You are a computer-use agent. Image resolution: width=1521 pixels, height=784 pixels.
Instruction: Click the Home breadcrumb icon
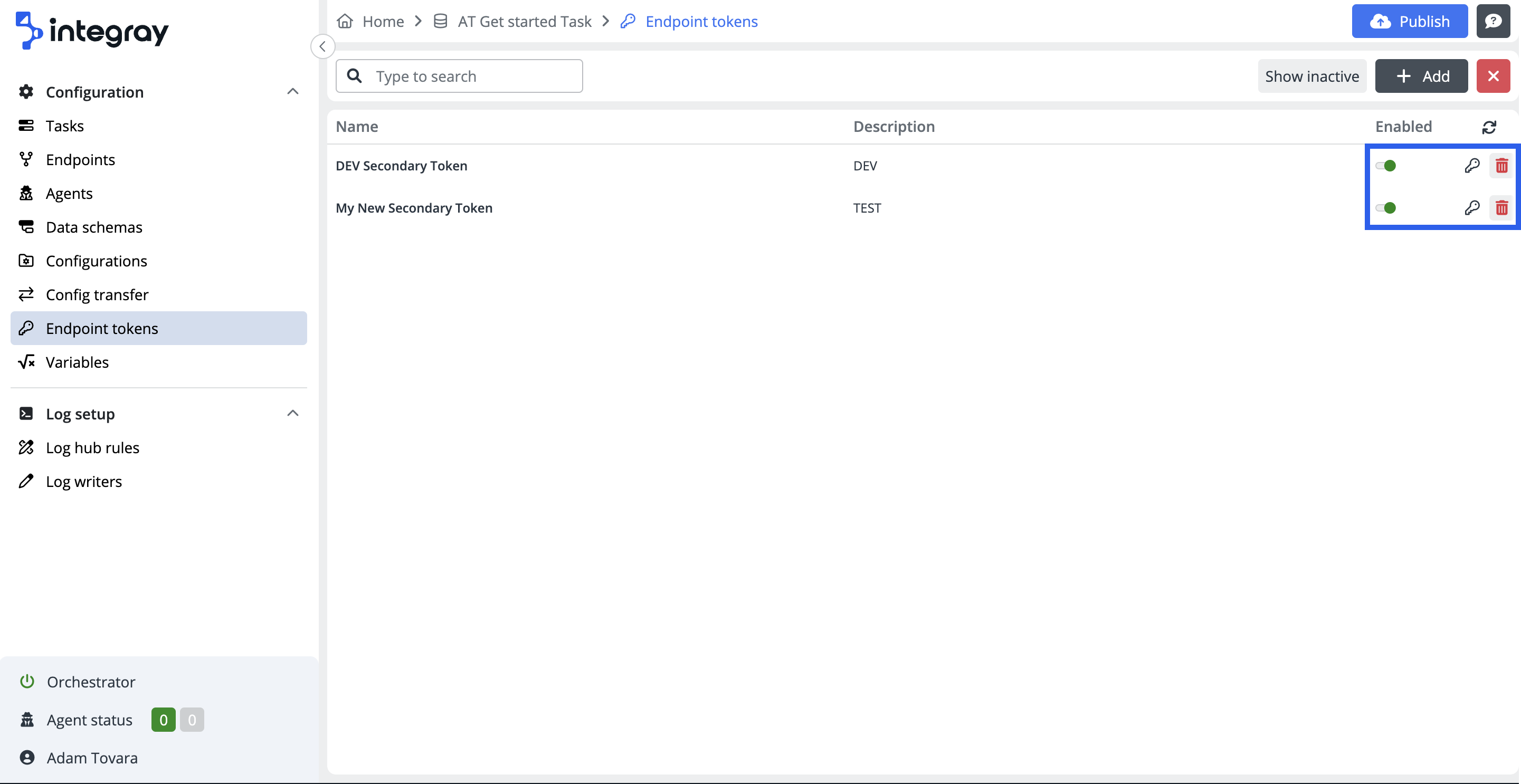click(x=345, y=21)
